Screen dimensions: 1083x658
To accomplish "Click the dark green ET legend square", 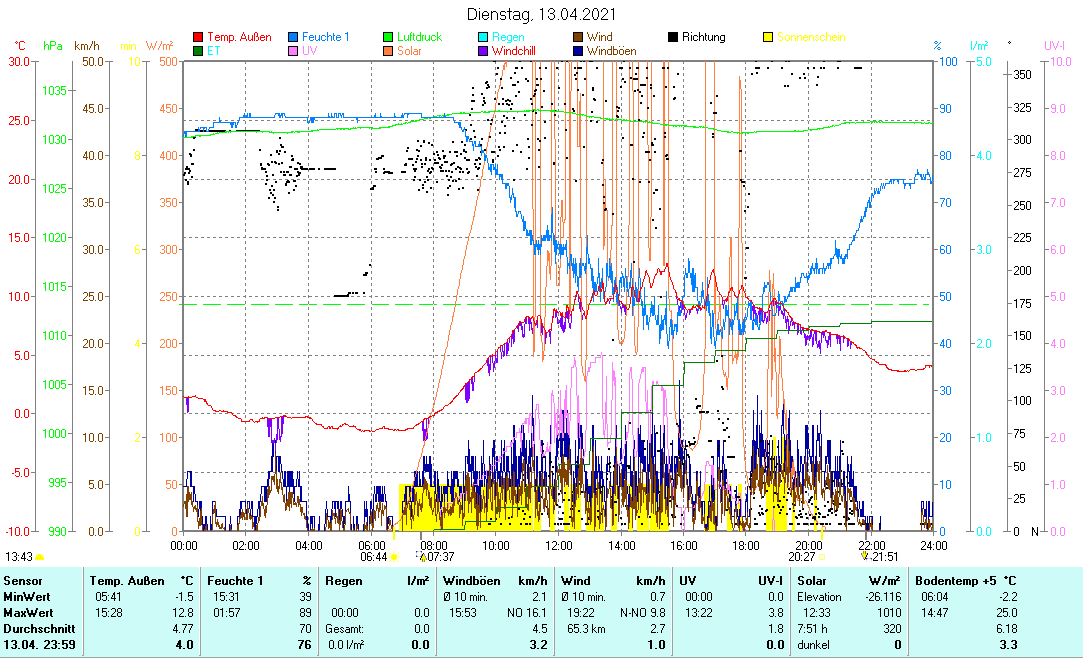I will [198, 51].
